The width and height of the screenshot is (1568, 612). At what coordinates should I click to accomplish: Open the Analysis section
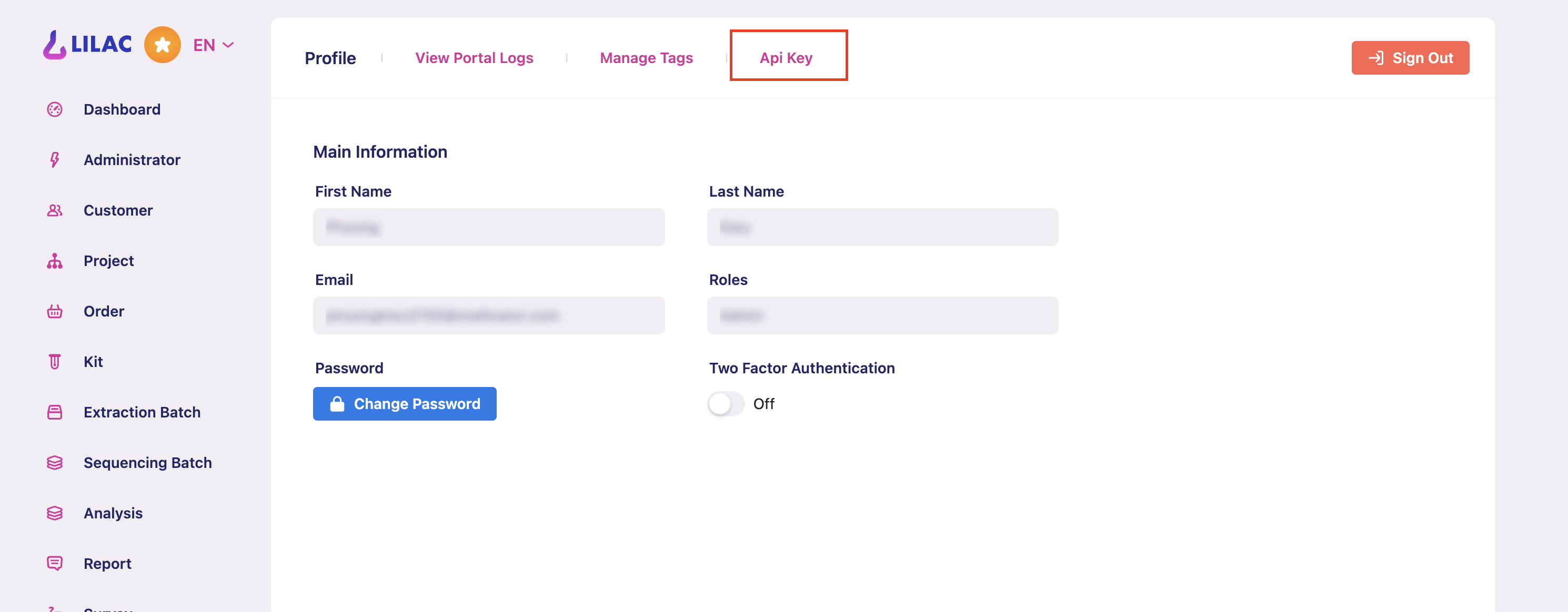(113, 514)
